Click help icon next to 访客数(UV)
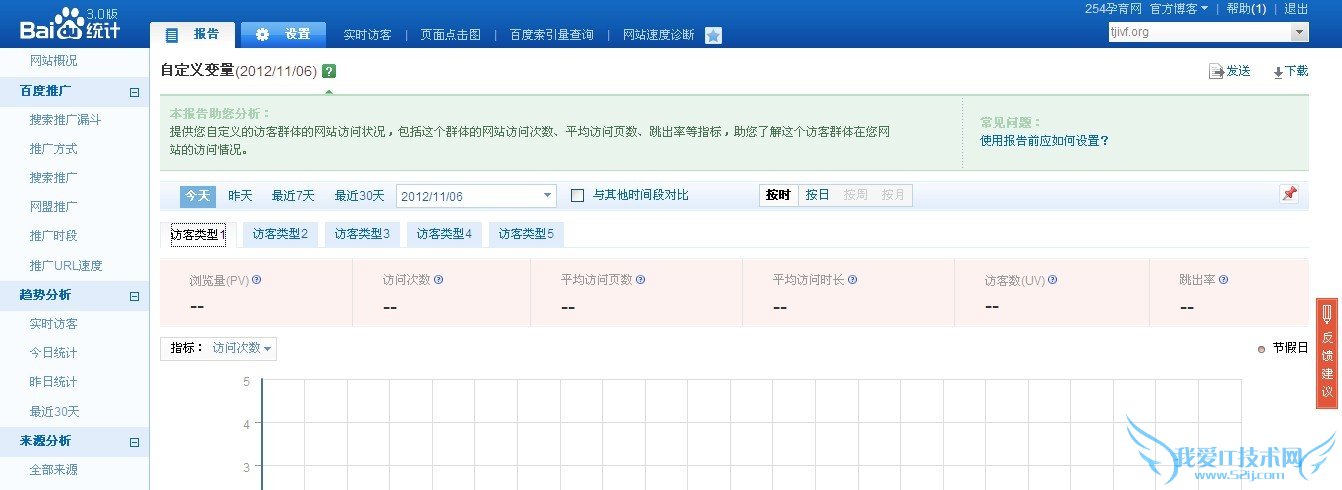The image size is (1342, 490). tap(1052, 280)
